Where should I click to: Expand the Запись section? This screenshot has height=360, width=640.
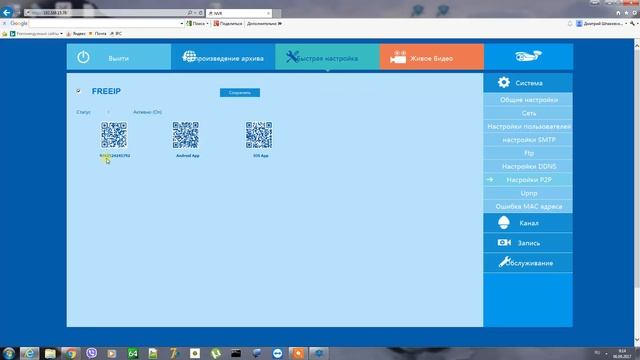(528, 243)
